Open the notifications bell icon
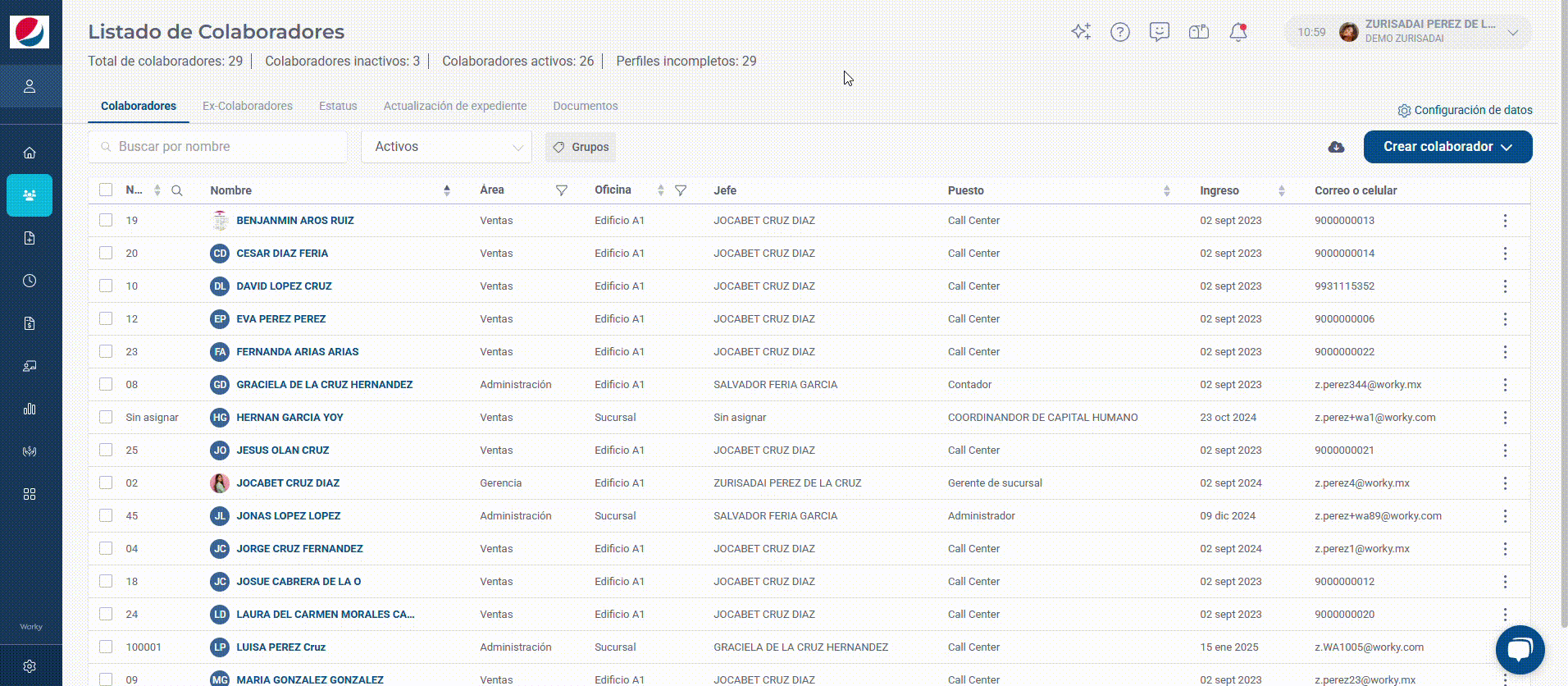1568x686 pixels. coord(1238,32)
